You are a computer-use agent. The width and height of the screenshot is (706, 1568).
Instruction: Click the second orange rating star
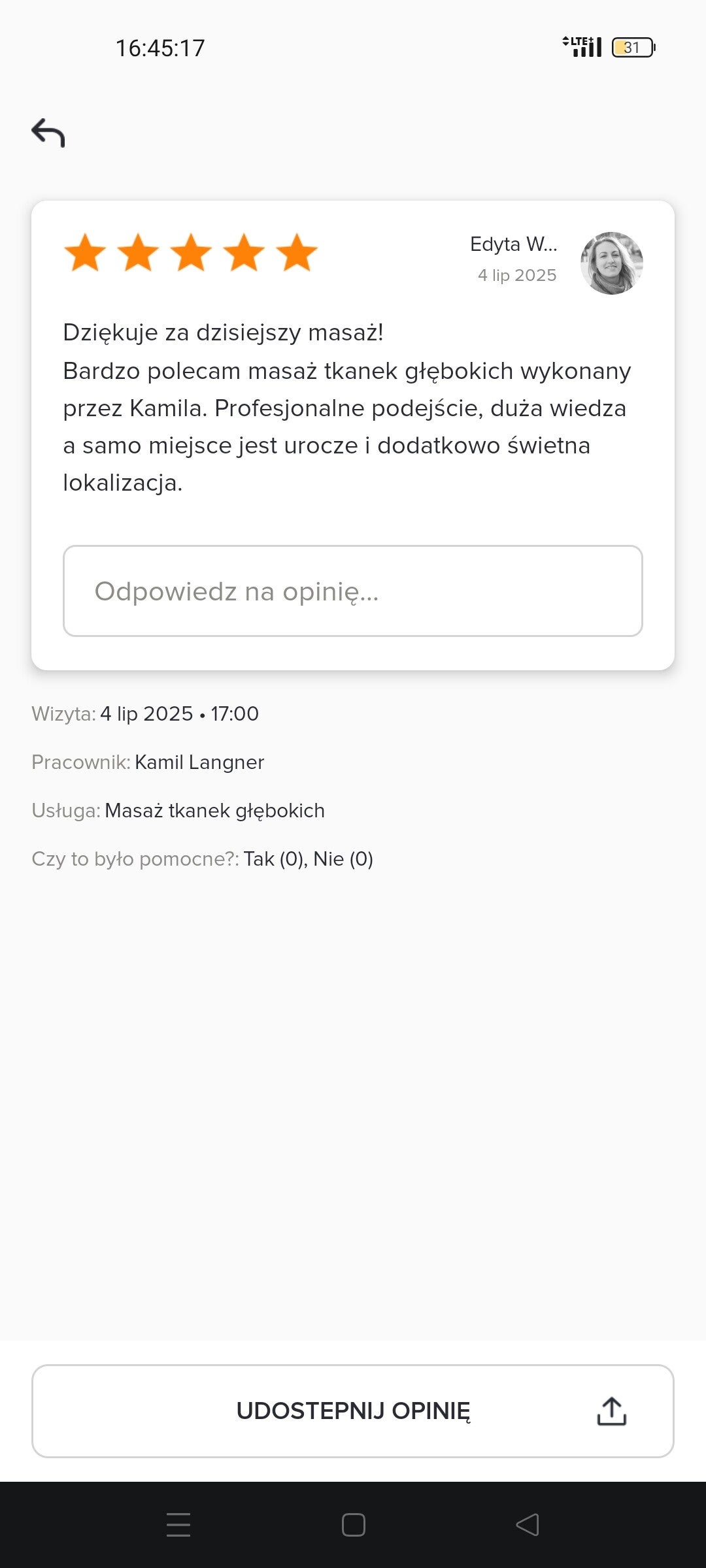tap(138, 253)
